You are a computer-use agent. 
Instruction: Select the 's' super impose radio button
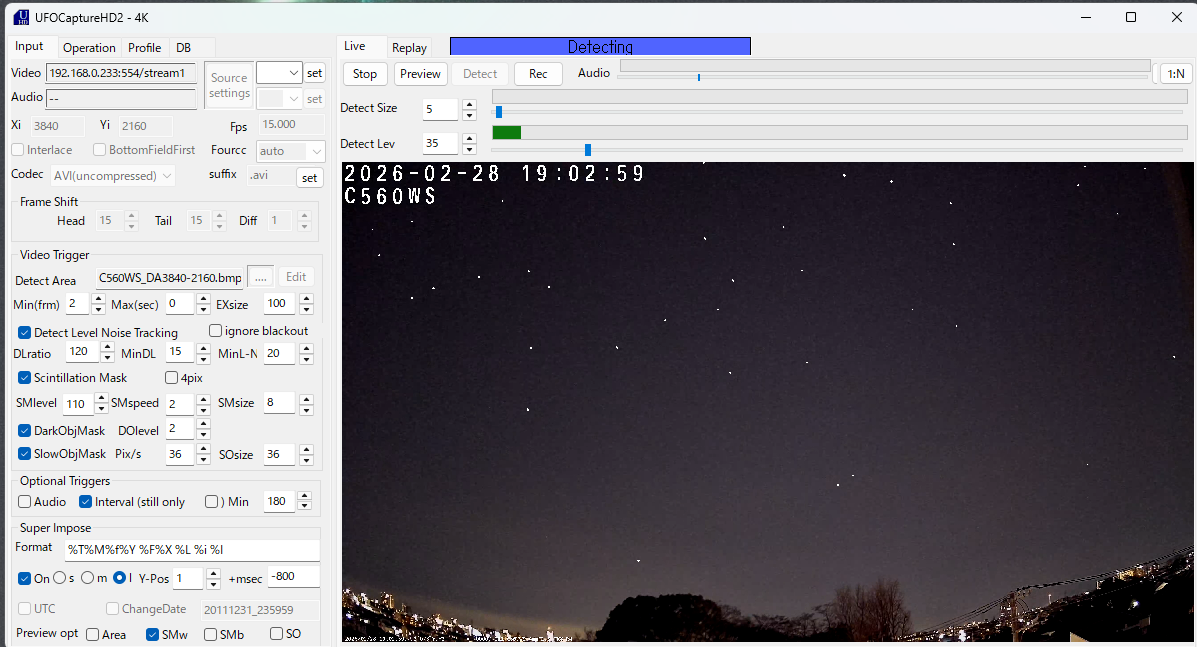tap(59, 578)
